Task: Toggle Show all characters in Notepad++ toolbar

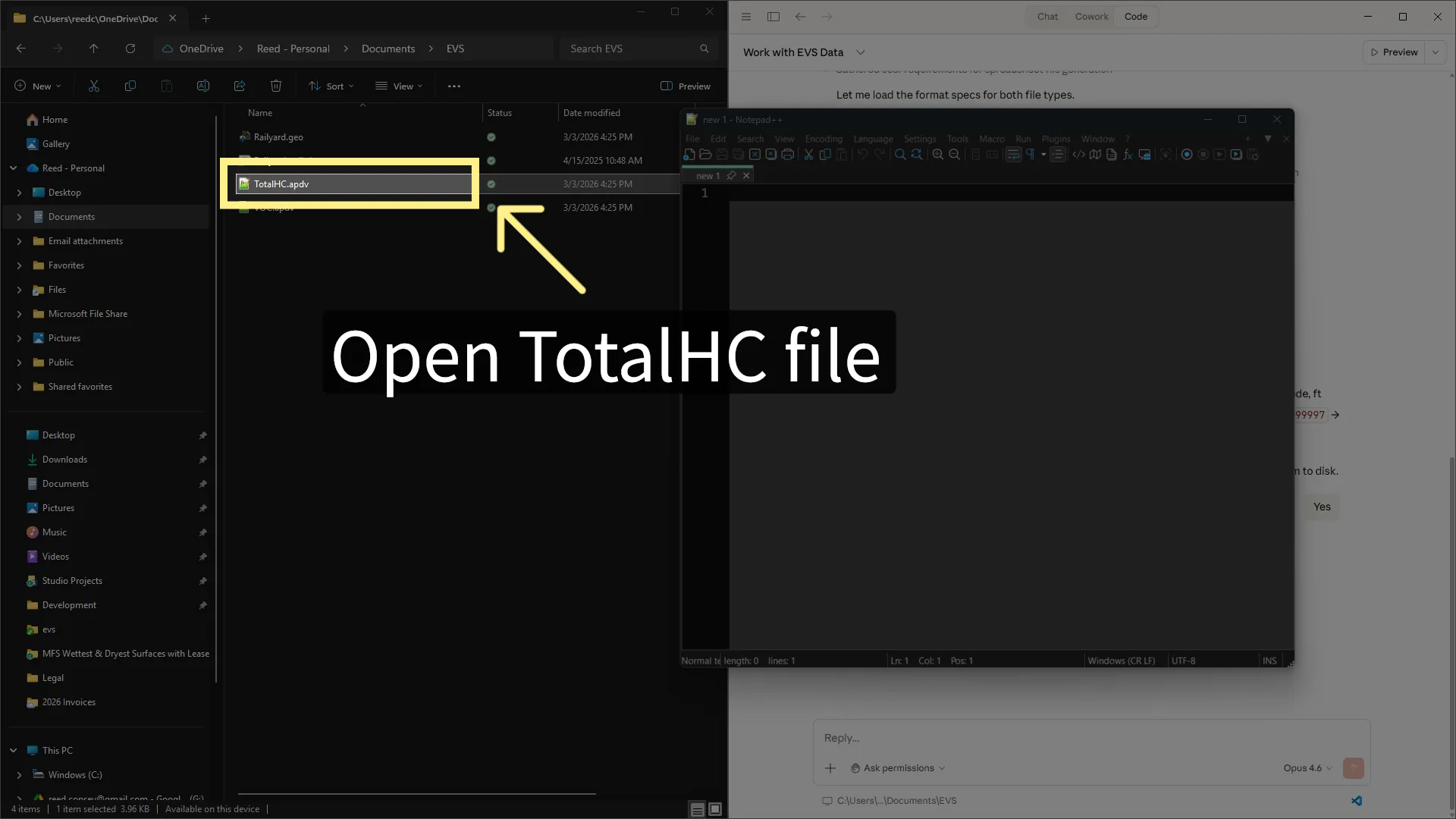Action: [1031, 155]
